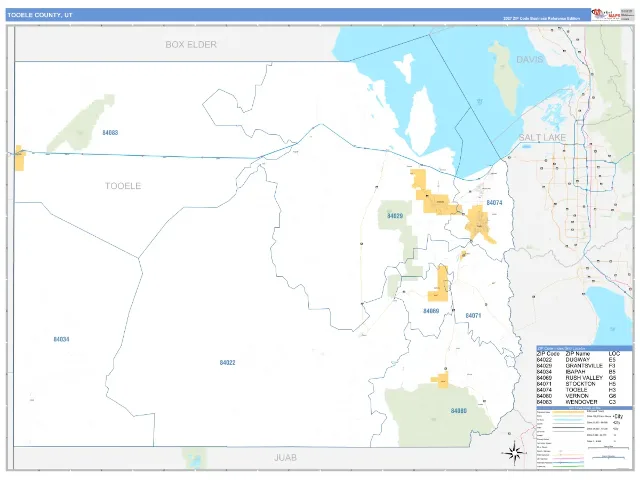Click the IBAPAH row in the ZIP index
Screen dimensions: 640x480
click(576, 372)
